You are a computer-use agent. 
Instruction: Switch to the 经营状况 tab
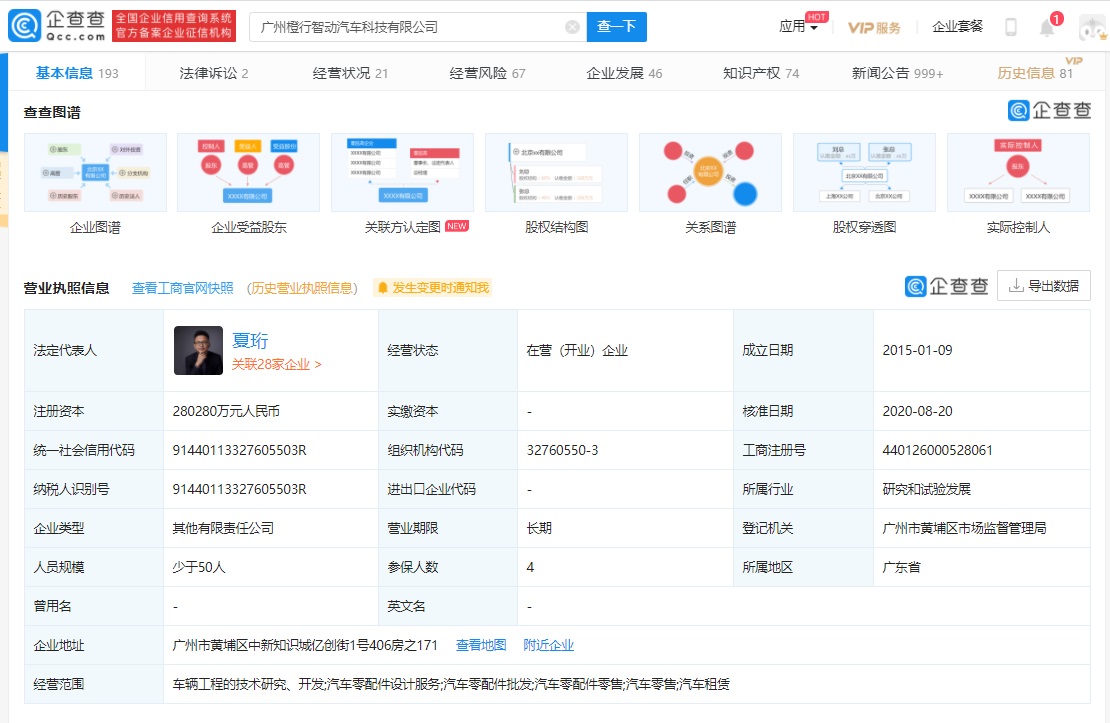click(x=350, y=73)
